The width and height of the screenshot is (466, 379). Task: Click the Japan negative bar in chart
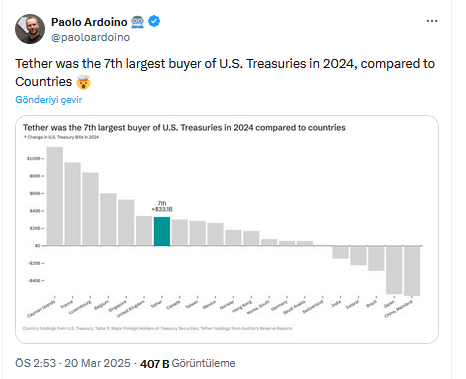click(394, 270)
